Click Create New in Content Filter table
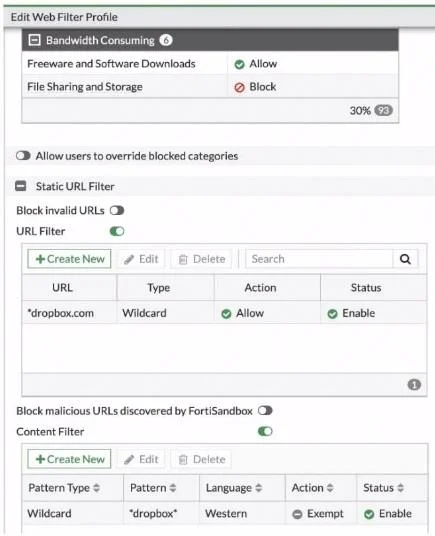This screenshot has height=536, width=435. coord(69,459)
